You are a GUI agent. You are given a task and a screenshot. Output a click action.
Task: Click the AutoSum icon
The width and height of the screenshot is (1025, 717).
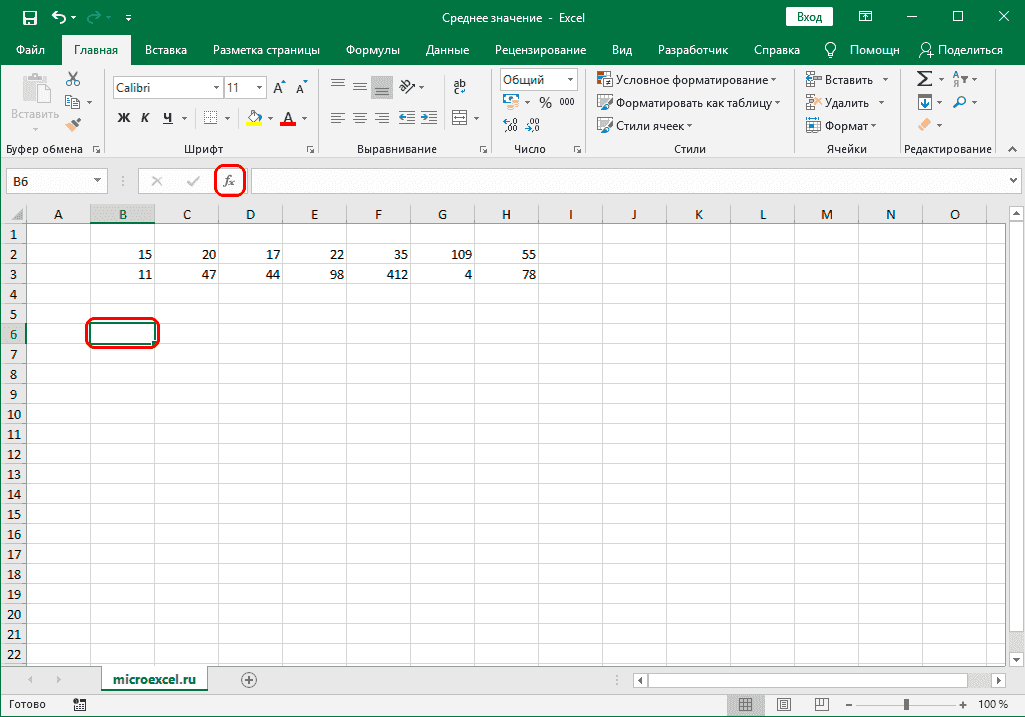point(923,77)
